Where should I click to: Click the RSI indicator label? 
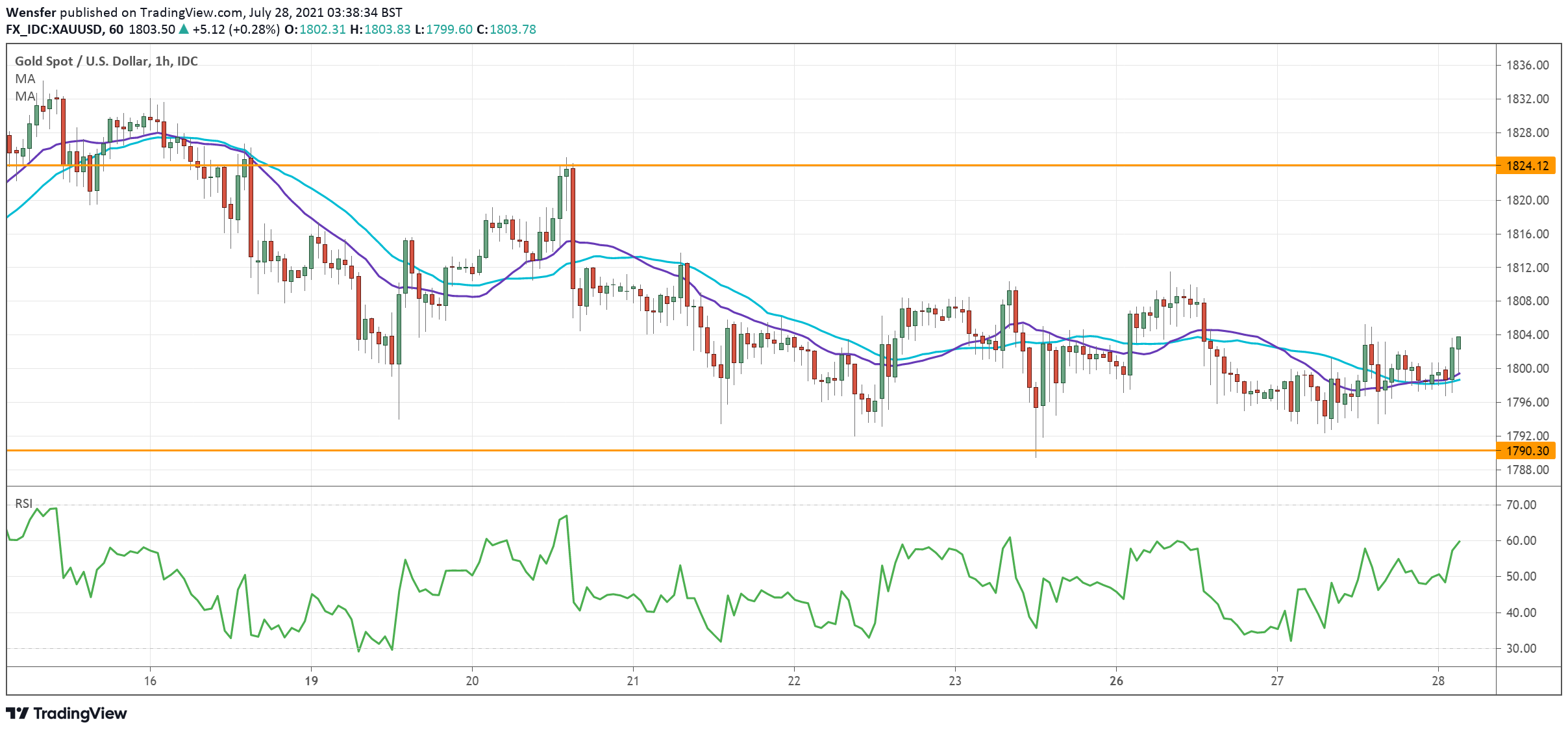pyautogui.click(x=23, y=503)
